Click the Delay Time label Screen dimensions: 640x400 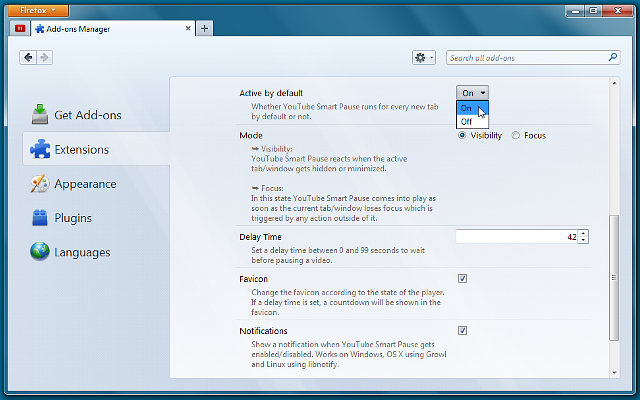click(260, 237)
